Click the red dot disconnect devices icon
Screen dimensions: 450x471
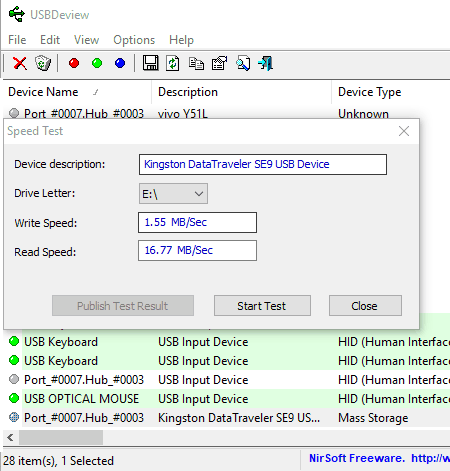tap(74, 63)
